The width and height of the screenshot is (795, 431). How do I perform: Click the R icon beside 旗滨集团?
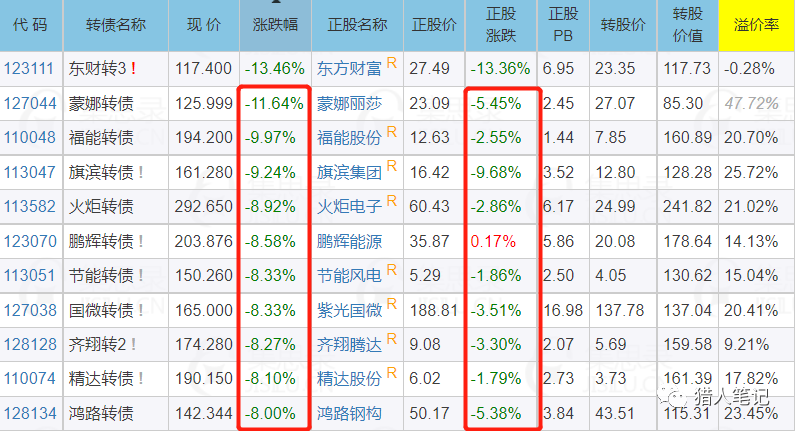click(x=391, y=166)
